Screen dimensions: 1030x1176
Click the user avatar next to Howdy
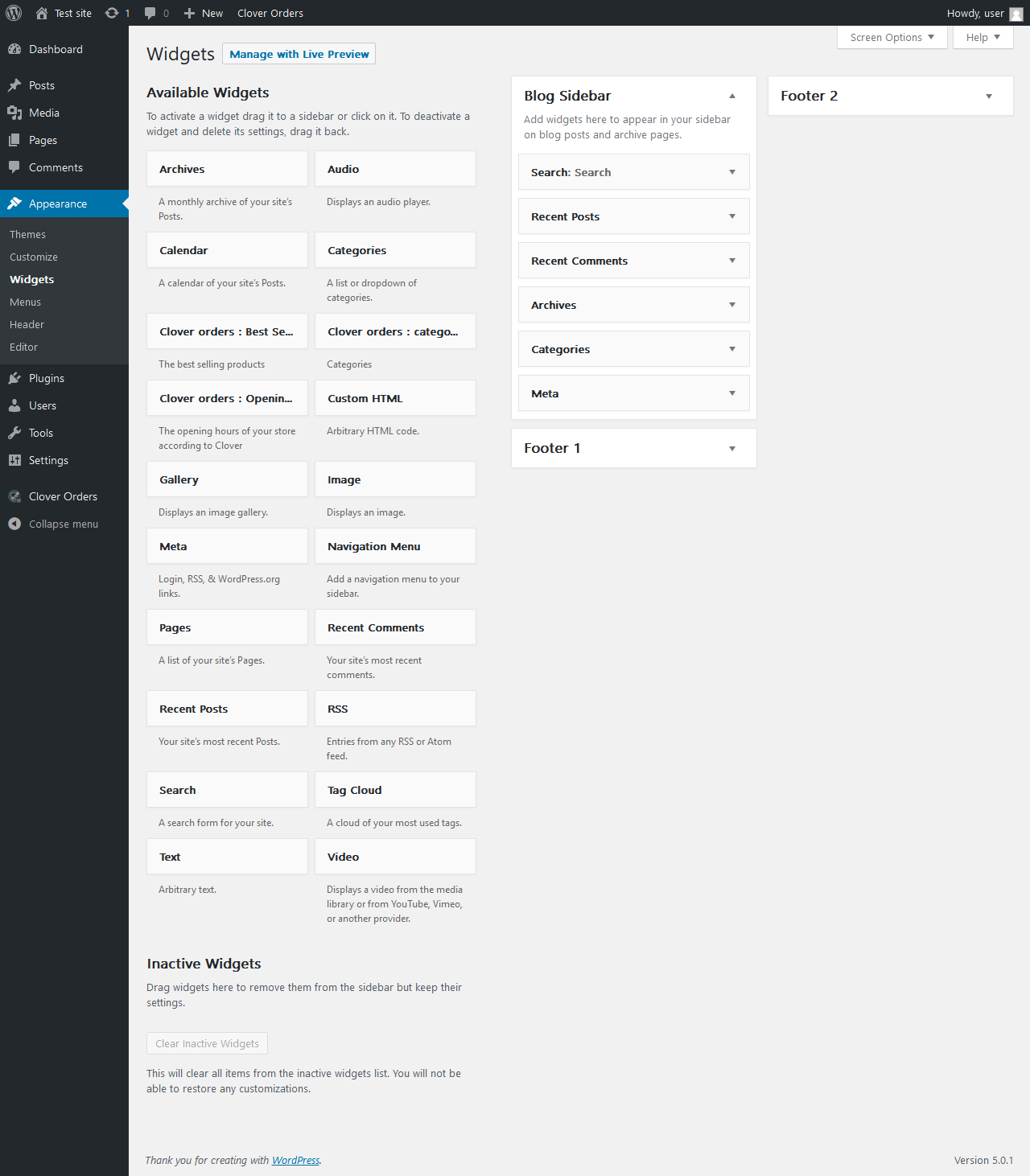tap(1016, 14)
